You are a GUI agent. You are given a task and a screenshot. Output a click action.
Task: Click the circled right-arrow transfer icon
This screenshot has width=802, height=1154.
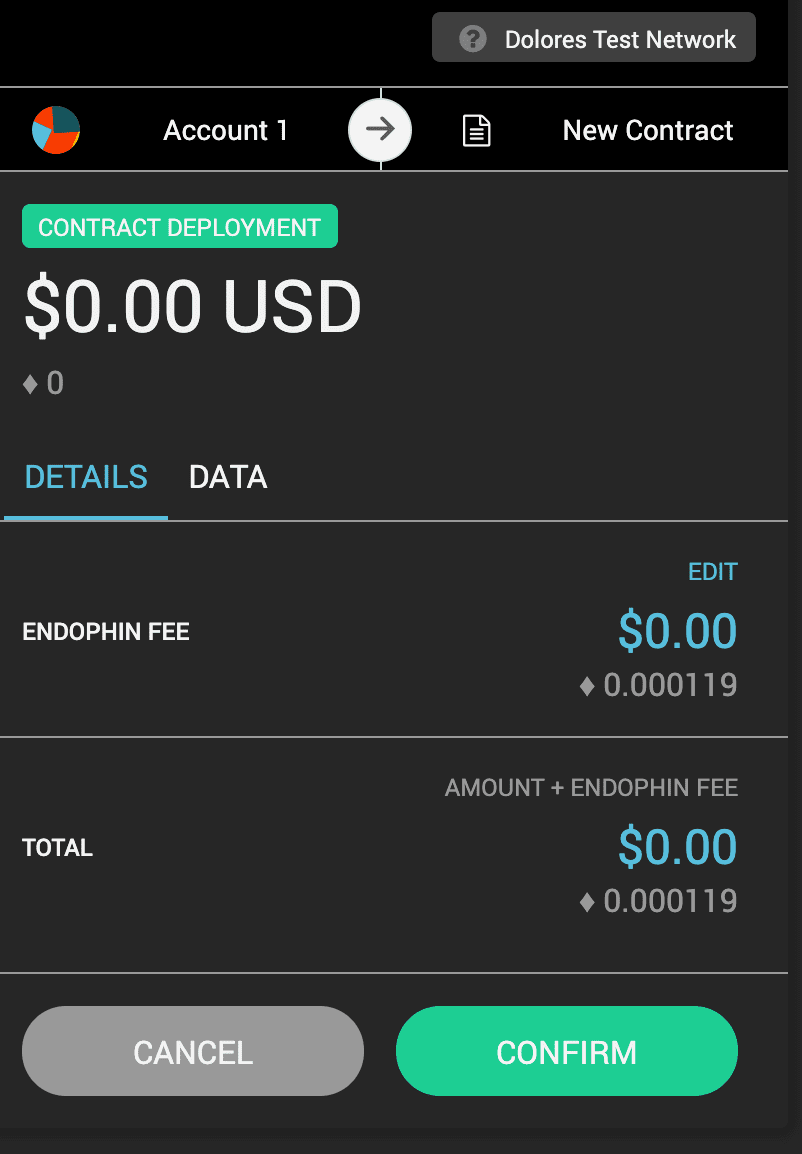pos(380,130)
